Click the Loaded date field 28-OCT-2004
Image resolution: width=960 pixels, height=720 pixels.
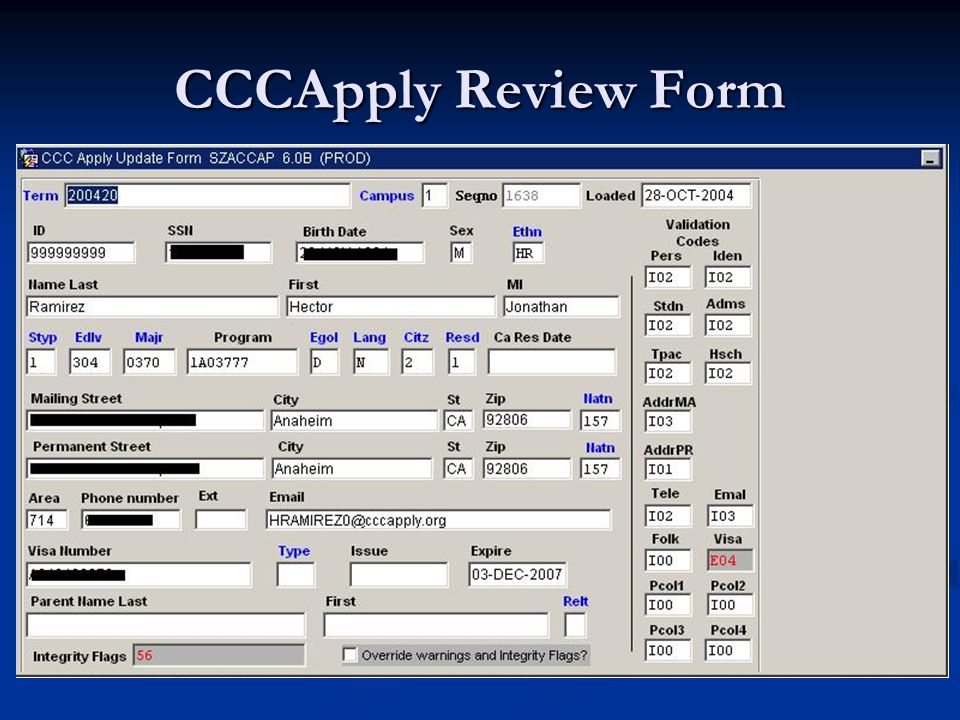pos(696,196)
